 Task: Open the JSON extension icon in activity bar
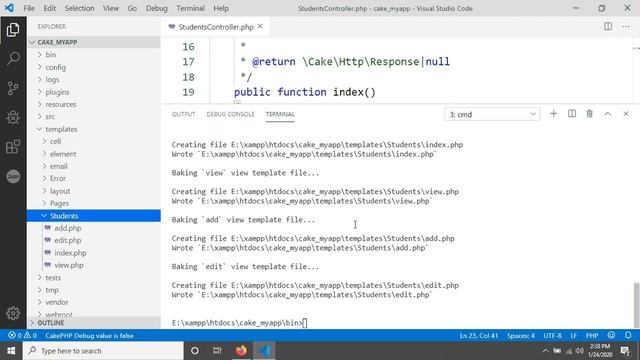point(13,176)
